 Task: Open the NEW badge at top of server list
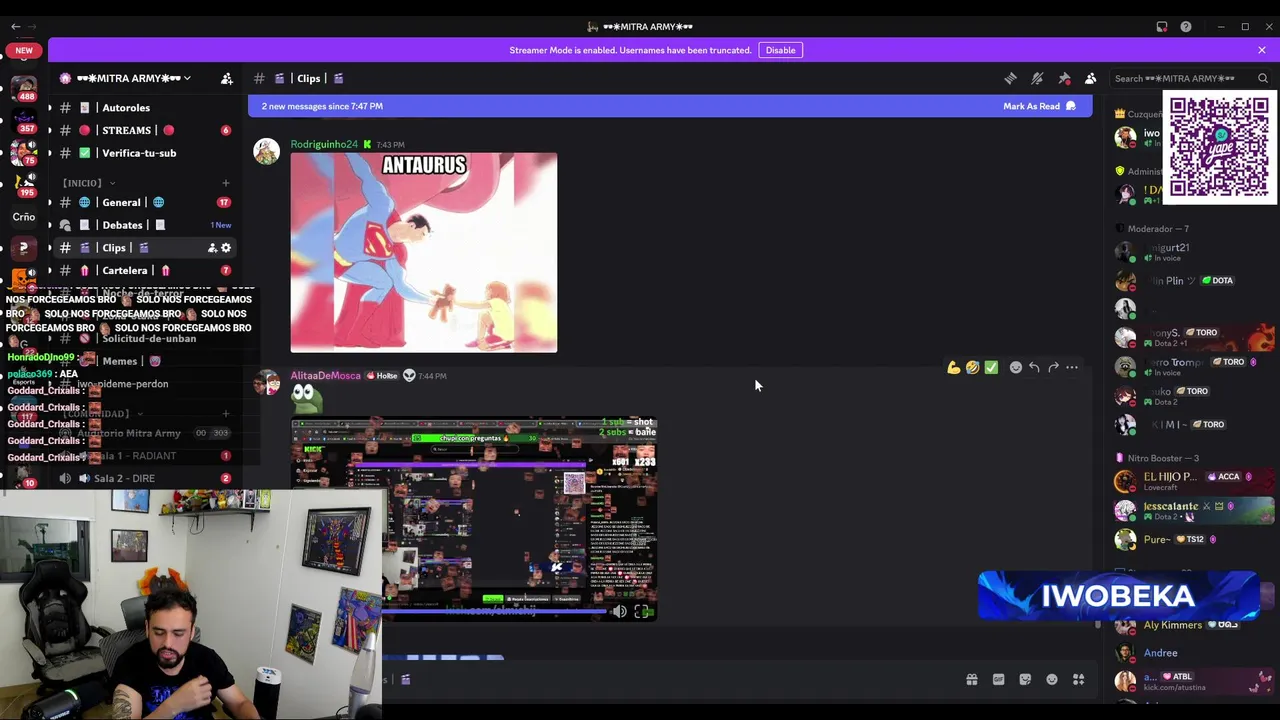(x=24, y=50)
